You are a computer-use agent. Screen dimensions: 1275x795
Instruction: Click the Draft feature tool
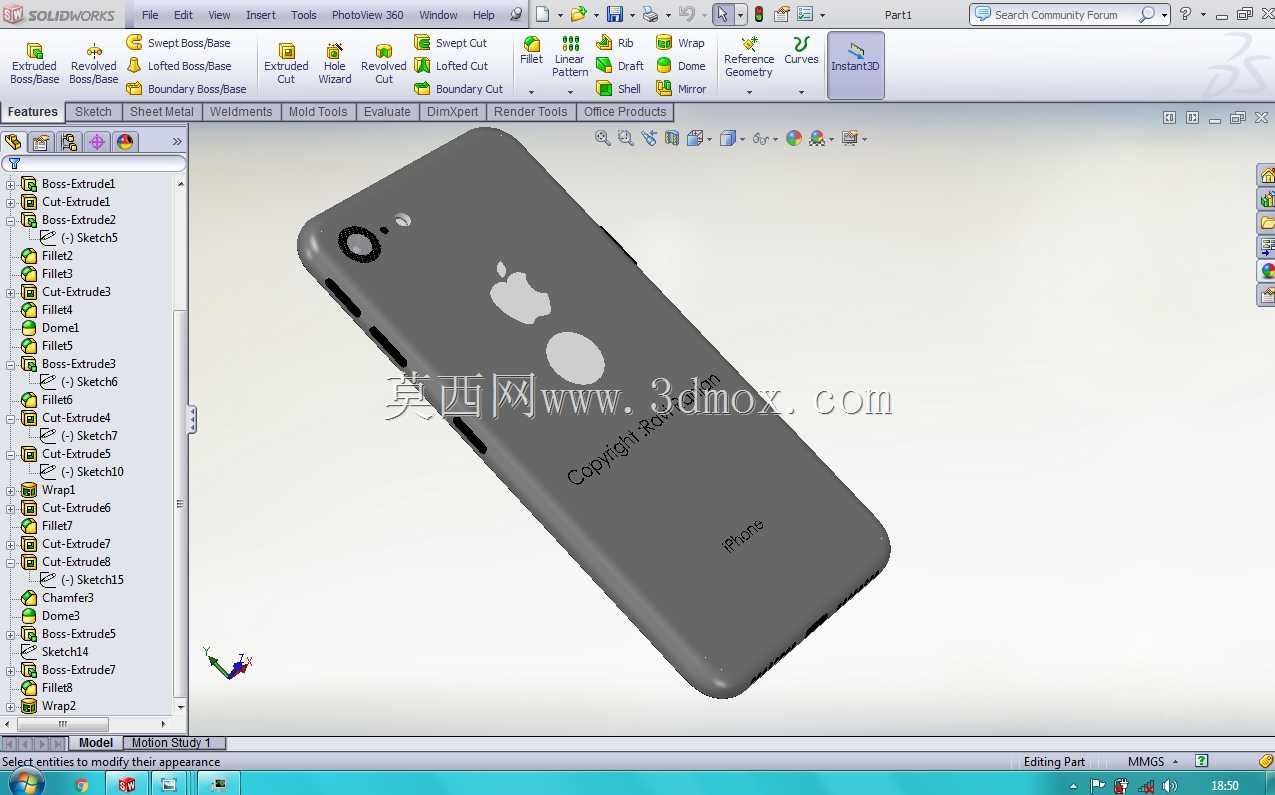(620, 66)
